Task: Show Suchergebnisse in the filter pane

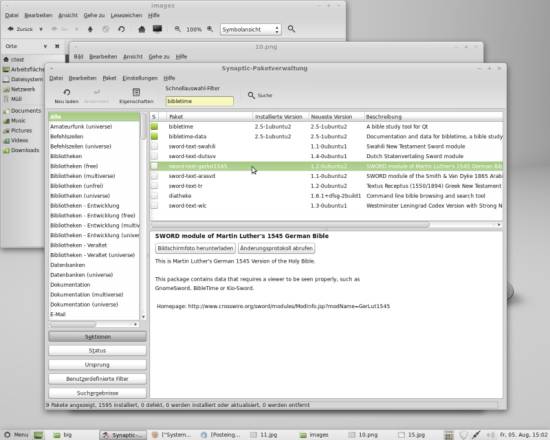Action: (x=98, y=393)
